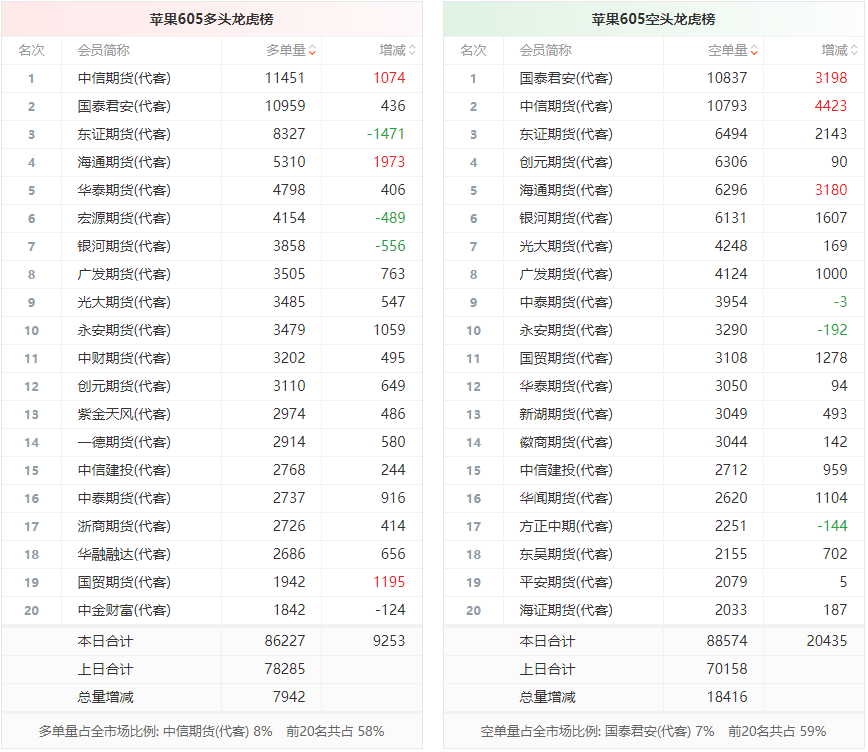Viewport: 868px width, 752px height.
Task: Select 平安期货(代客) row
Action: pyautogui.click(x=654, y=582)
